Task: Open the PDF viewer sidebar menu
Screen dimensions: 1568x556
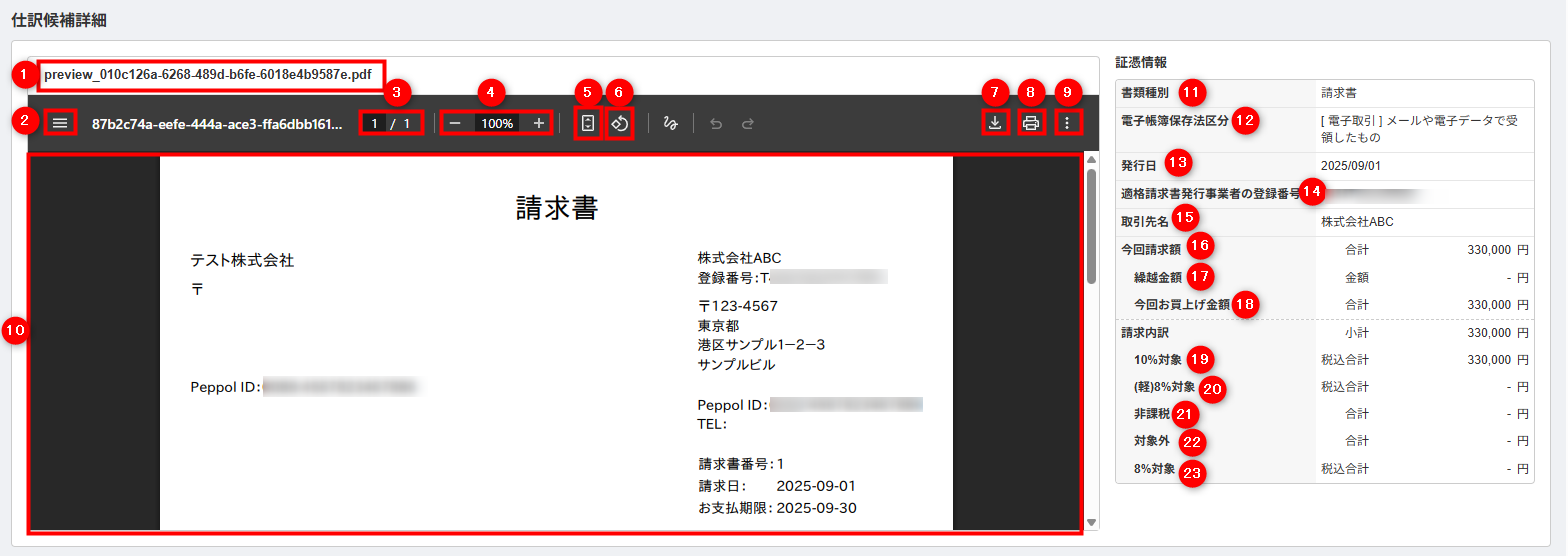Action: click(60, 123)
